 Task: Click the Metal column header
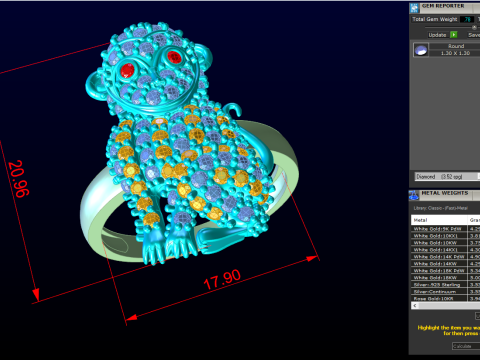[439, 220]
